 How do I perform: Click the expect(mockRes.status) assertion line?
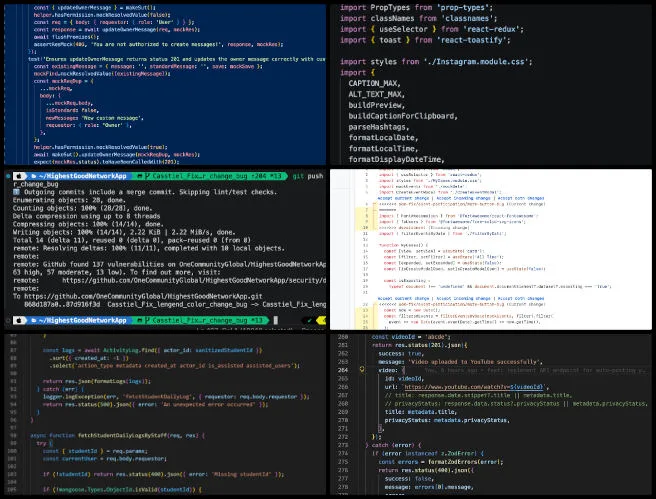106,161
